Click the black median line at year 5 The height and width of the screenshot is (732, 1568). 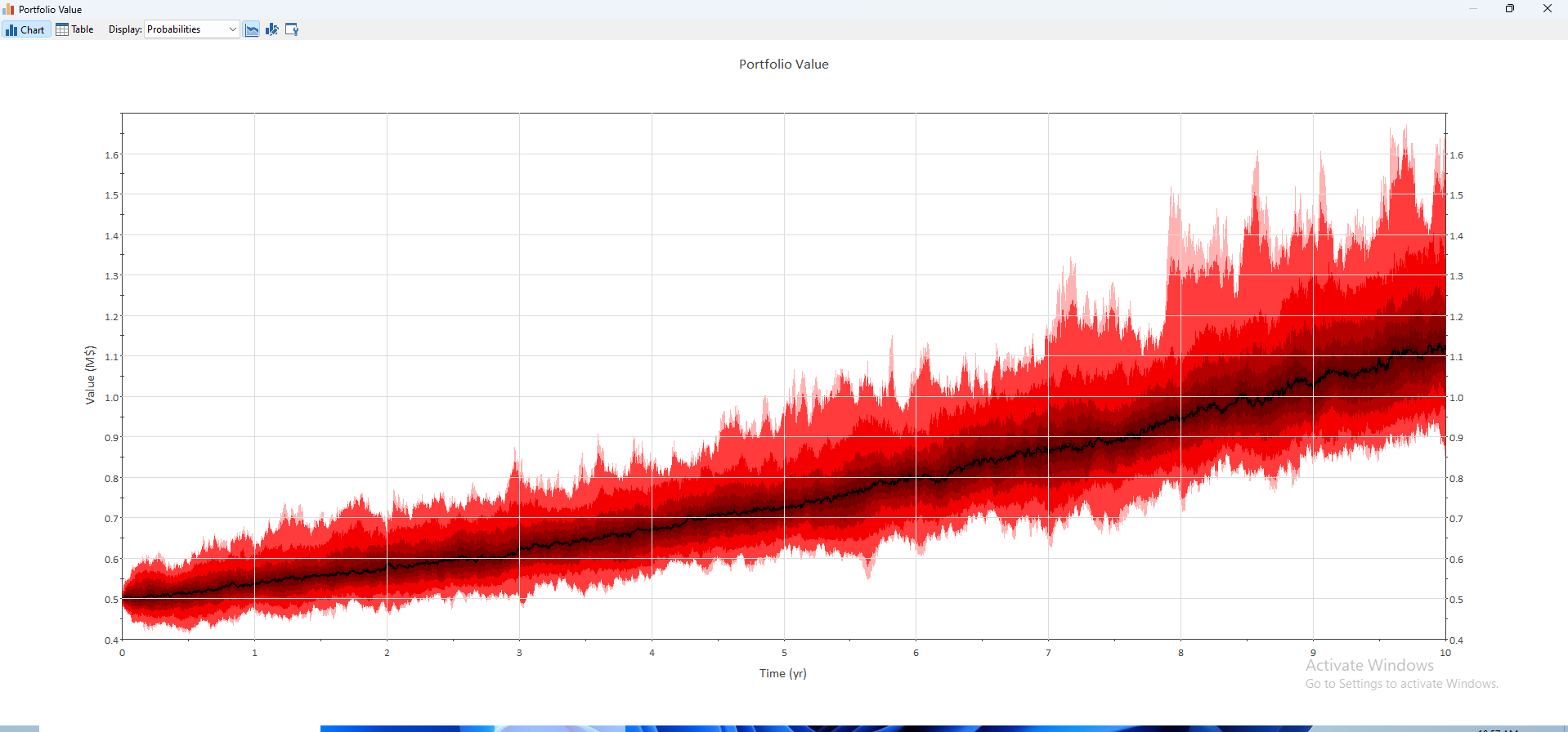(784, 507)
